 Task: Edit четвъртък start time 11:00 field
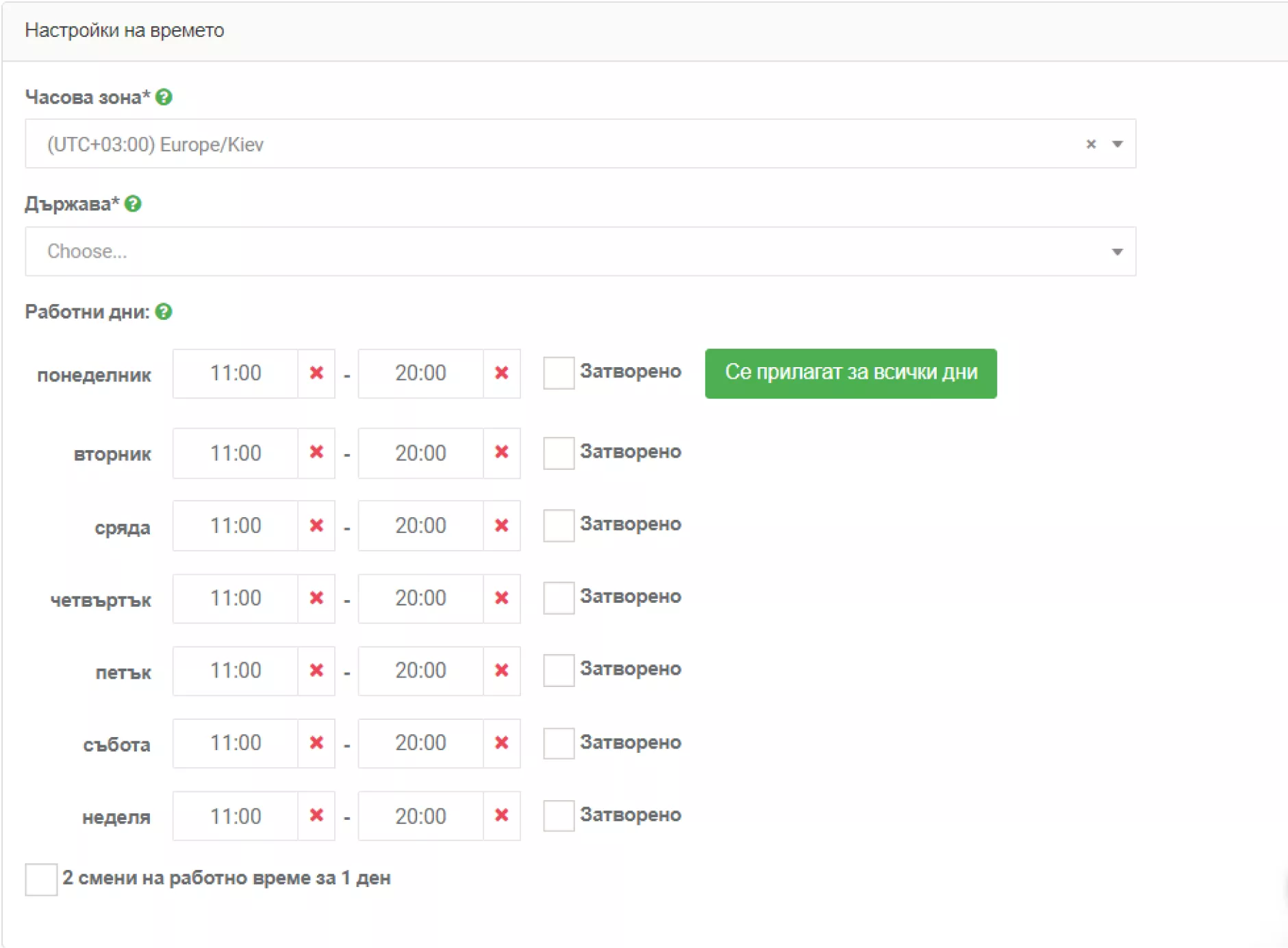pyautogui.click(x=236, y=598)
